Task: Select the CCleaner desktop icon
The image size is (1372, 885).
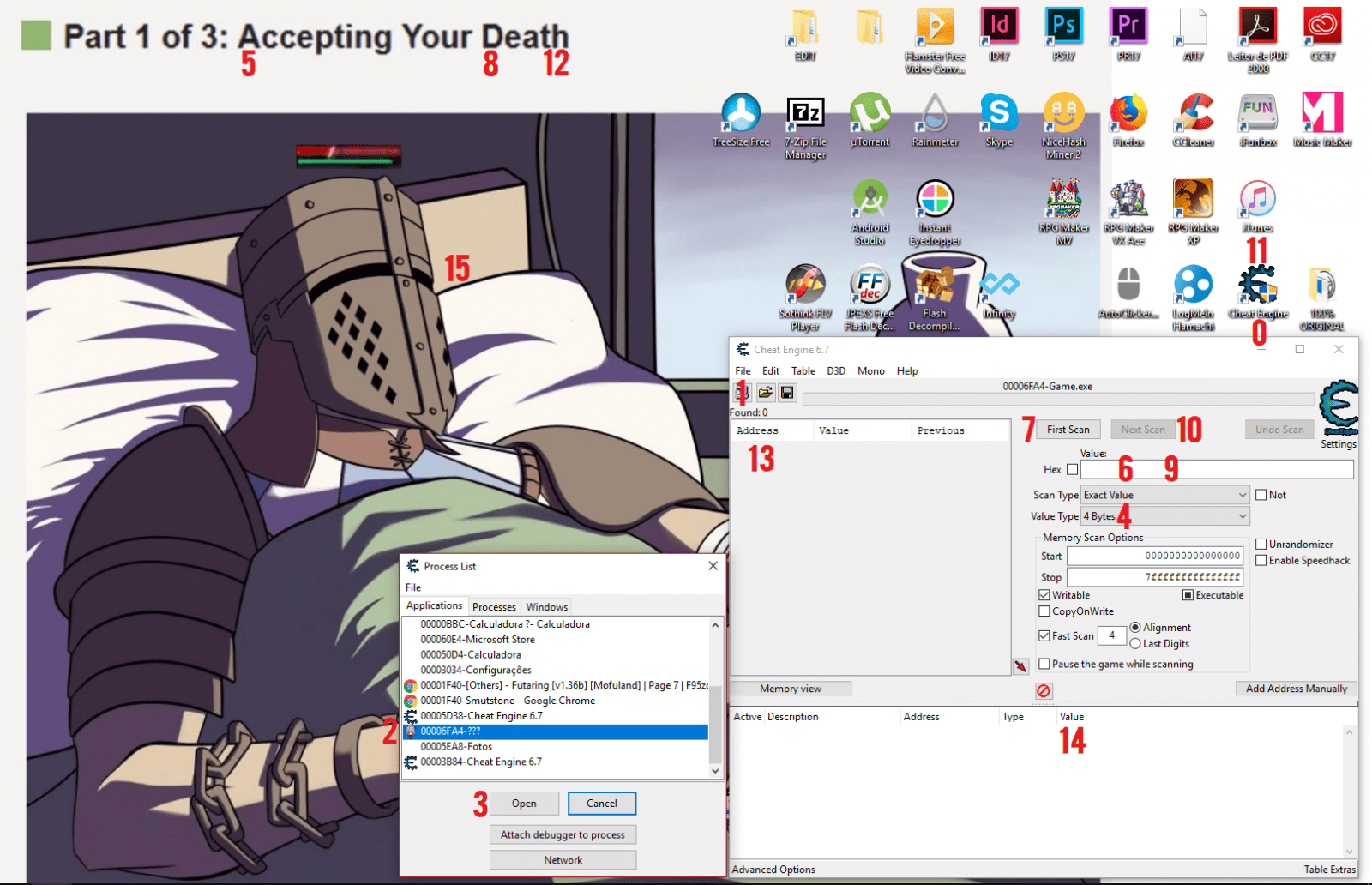Action: point(1194,120)
